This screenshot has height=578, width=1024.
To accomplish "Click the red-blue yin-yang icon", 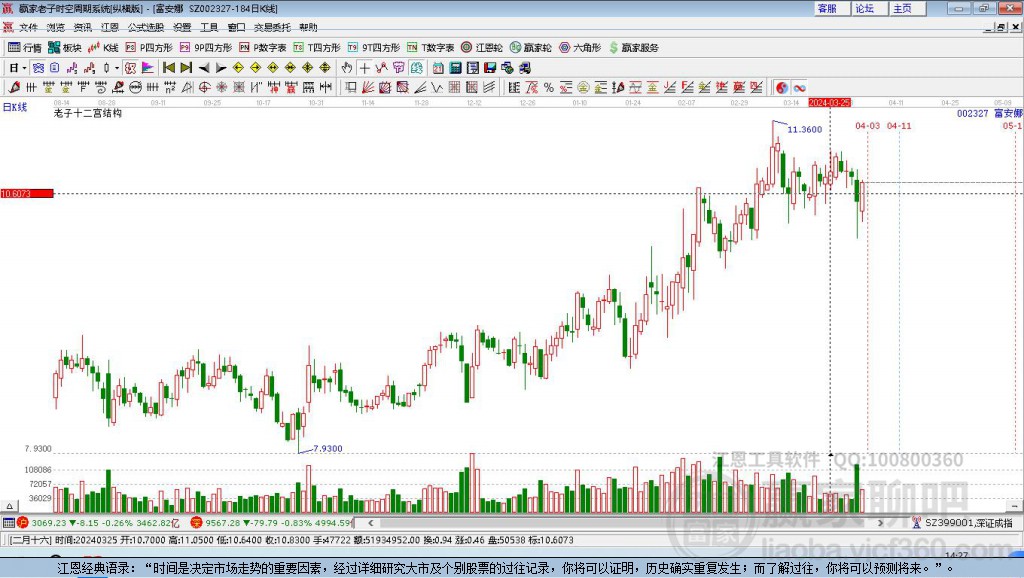I will pyautogui.click(x=782, y=88).
